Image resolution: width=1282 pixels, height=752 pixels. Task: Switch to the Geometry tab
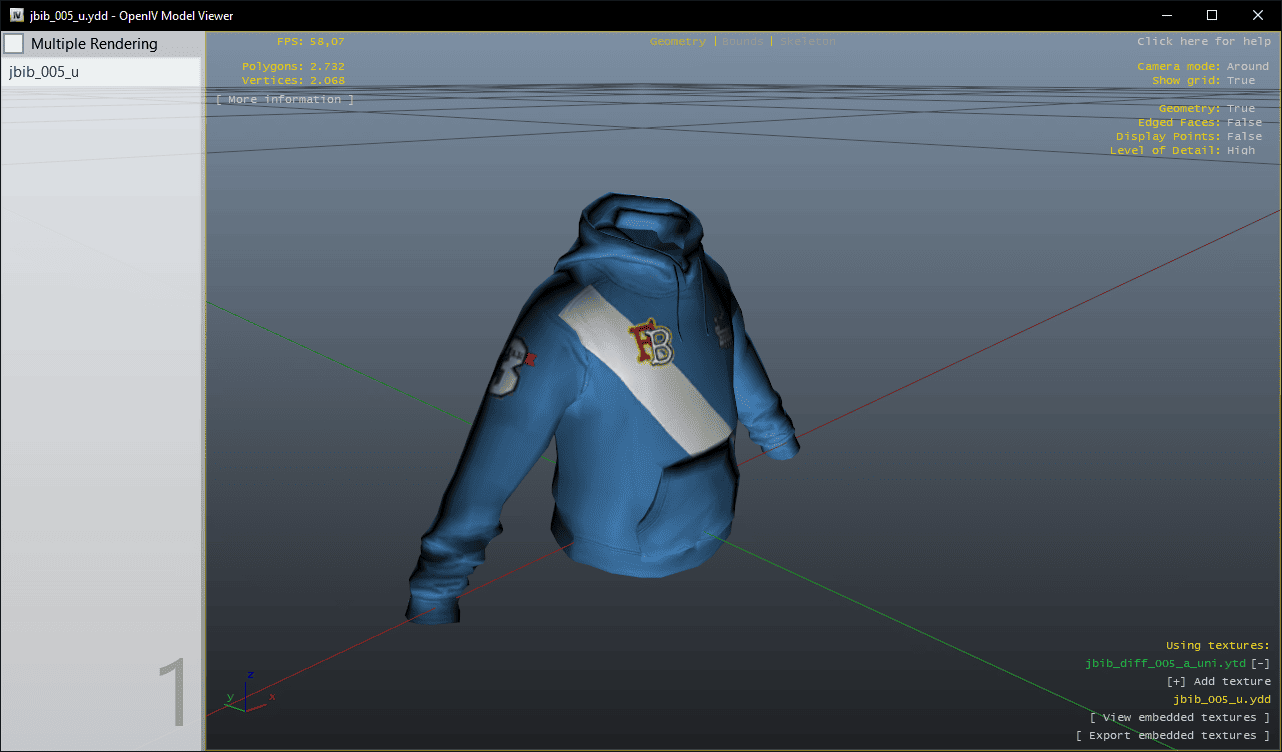[677, 41]
